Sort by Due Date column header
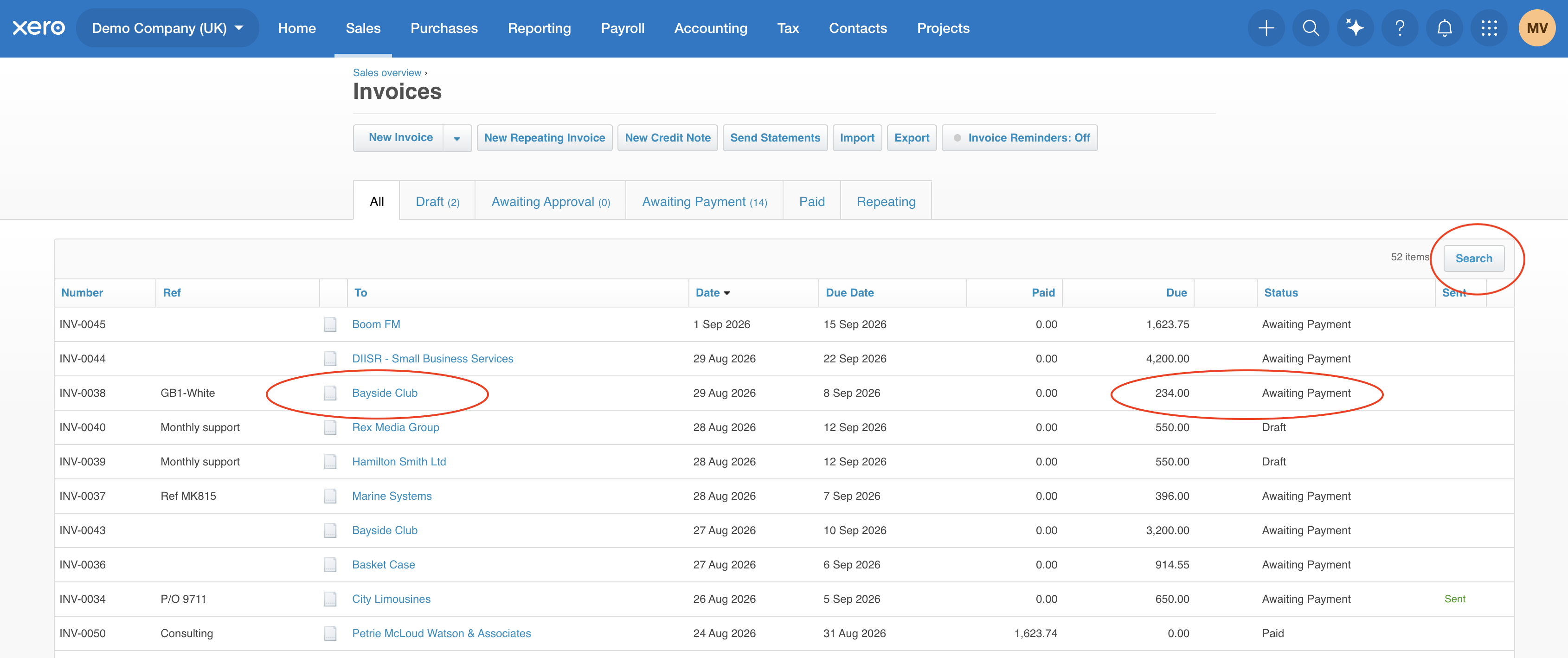The width and height of the screenshot is (1568, 658). pos(850,293)
